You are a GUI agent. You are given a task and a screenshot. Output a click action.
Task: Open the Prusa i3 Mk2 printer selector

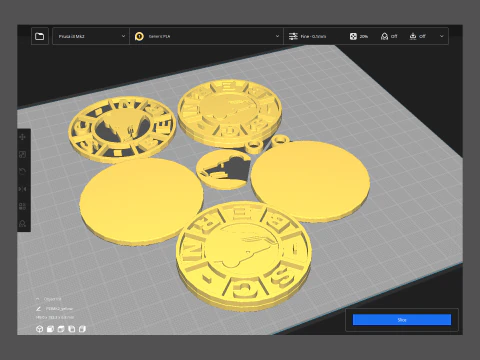pos(91,36)
